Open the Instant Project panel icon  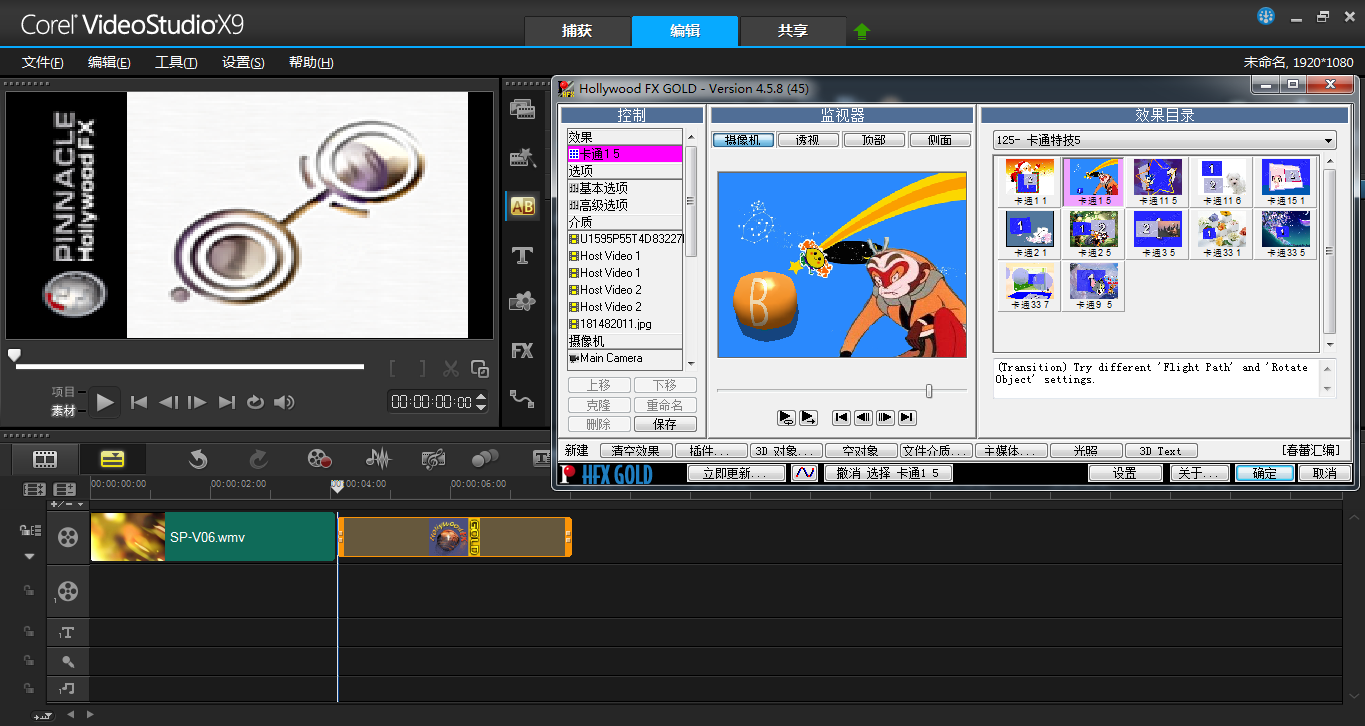[x=522, y=158]
